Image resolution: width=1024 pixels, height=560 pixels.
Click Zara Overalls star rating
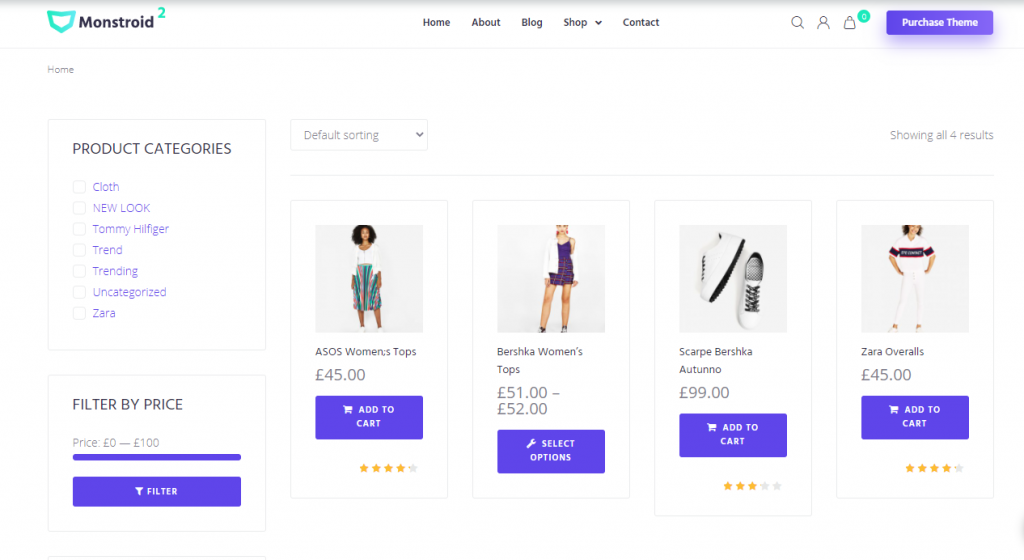pos(934,468)
